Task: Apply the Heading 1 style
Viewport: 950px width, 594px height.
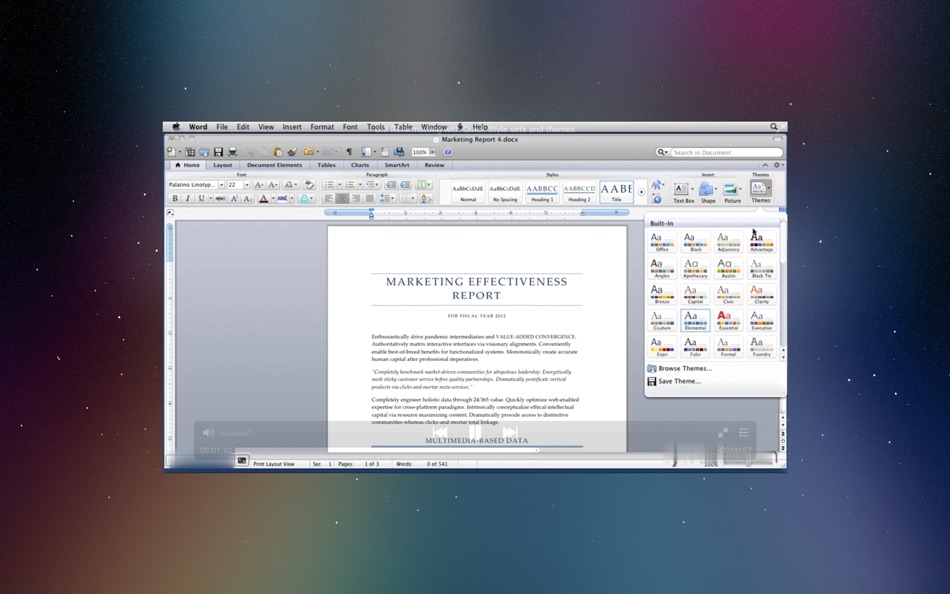Action: click(x=542, y=192)
